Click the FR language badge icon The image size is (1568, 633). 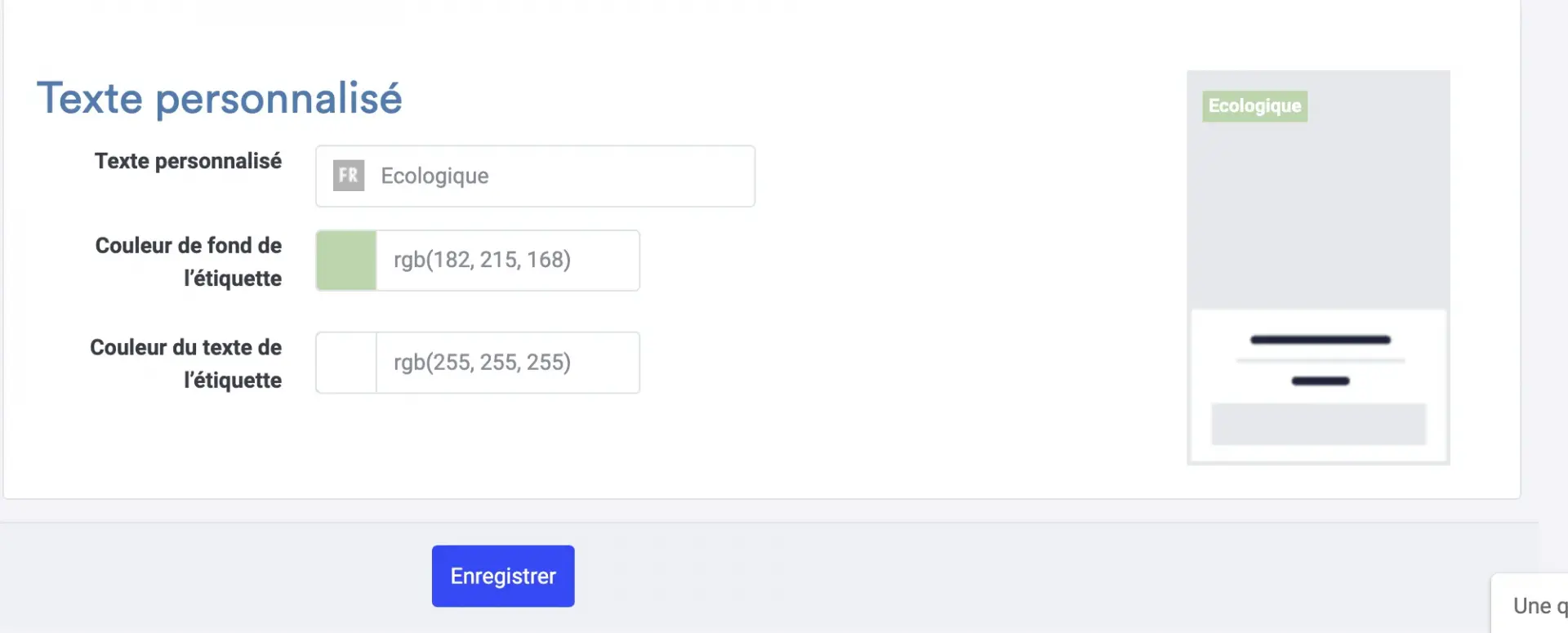click(349, 176)
